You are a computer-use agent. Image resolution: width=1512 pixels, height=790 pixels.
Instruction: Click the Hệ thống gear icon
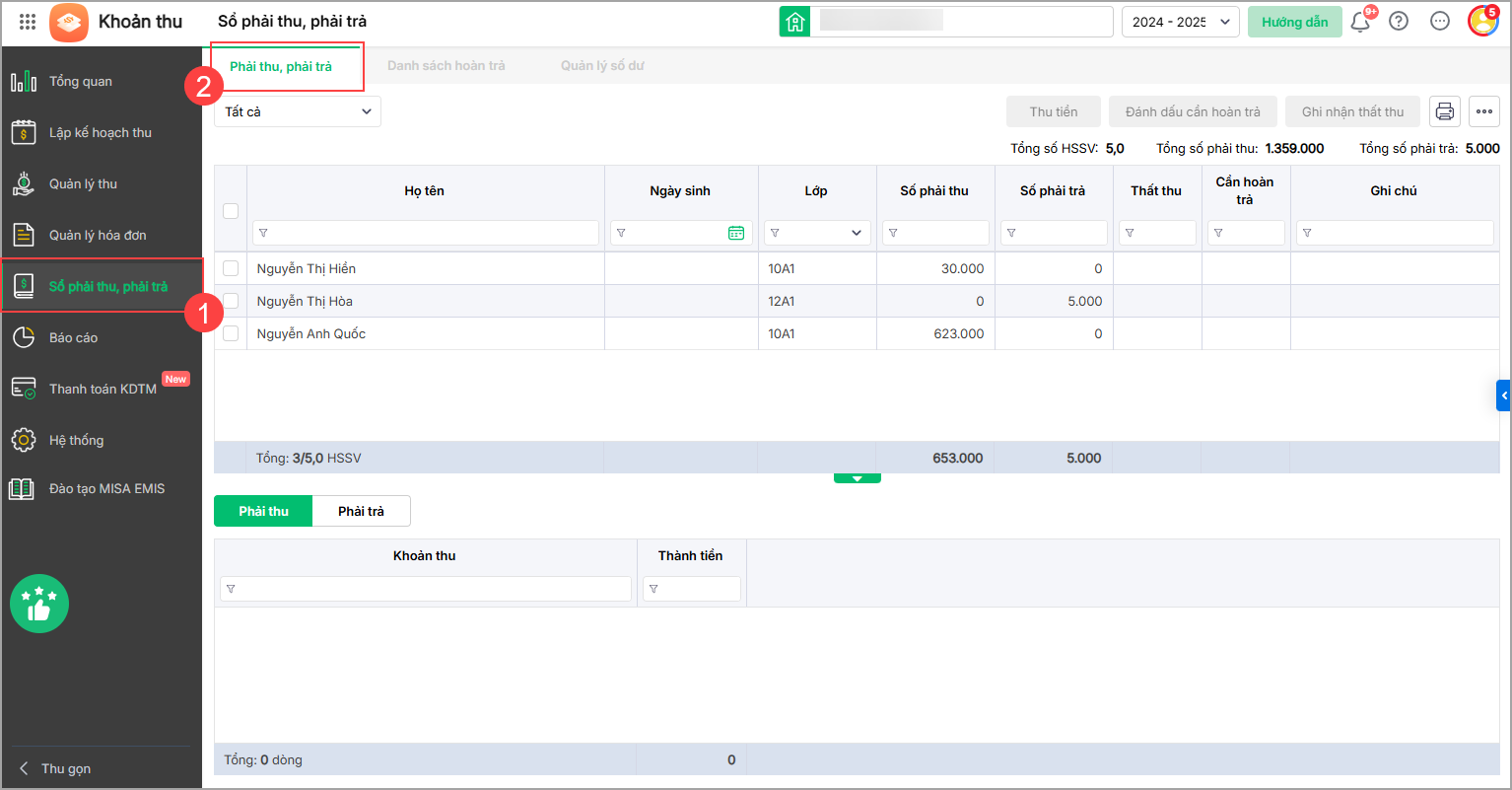[24, 440]
